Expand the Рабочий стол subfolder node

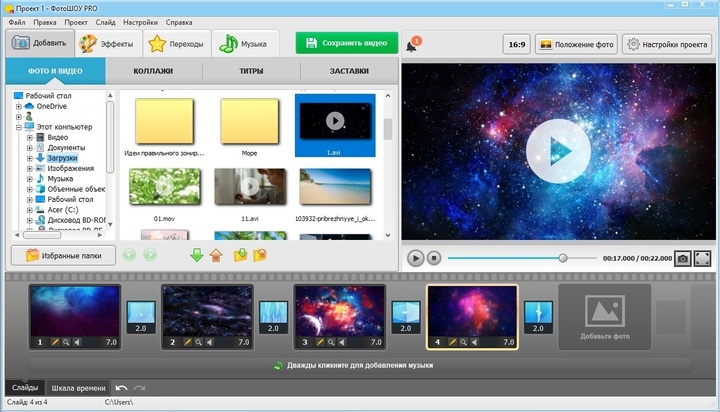pos(29,199)
